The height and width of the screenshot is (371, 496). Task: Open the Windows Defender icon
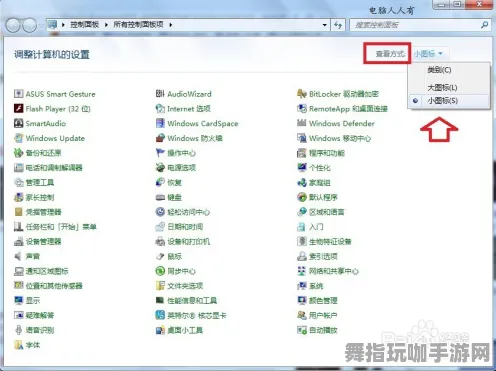(x=302, y=123)
